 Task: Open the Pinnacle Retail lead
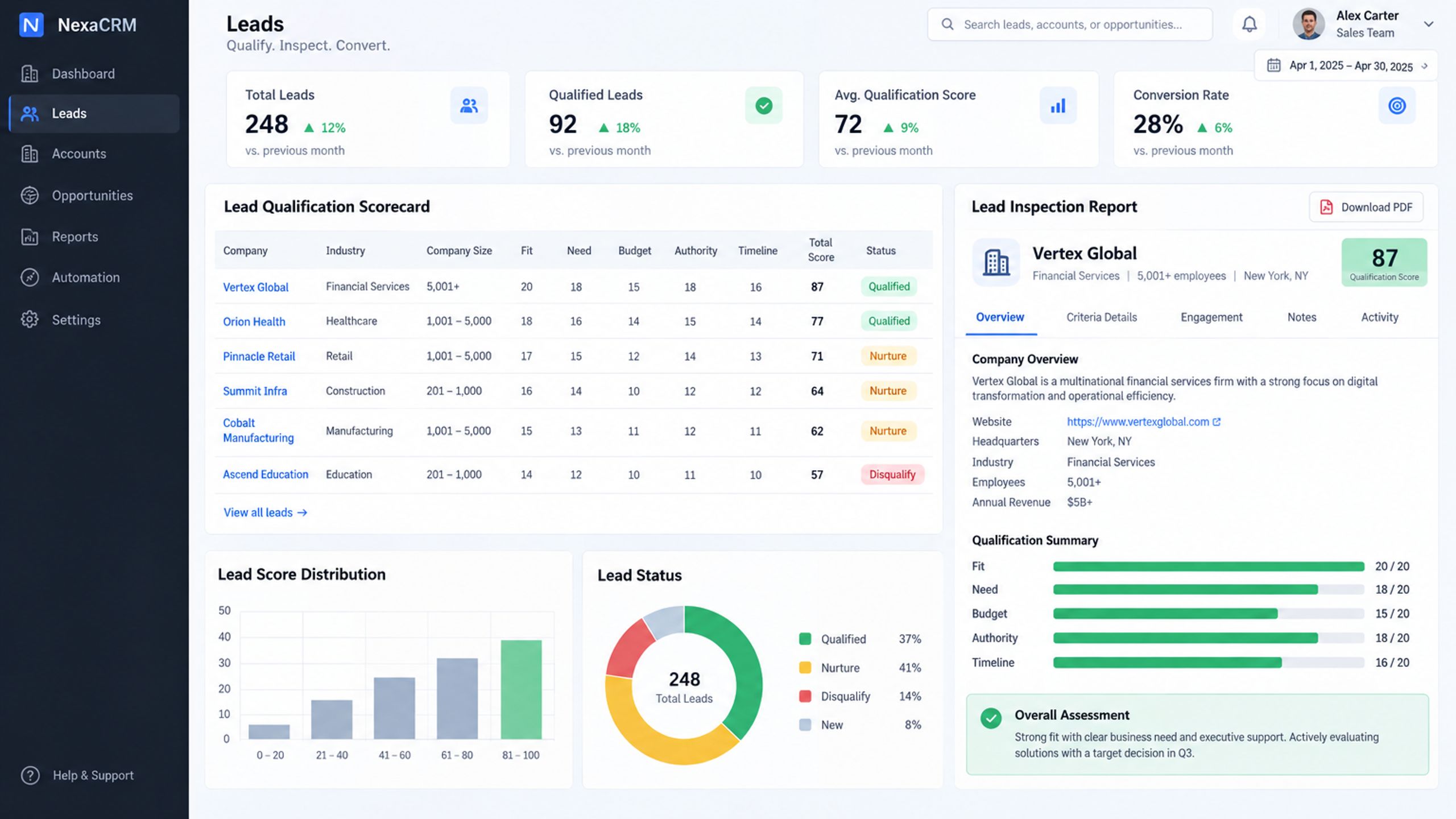[x=259, y=356]
